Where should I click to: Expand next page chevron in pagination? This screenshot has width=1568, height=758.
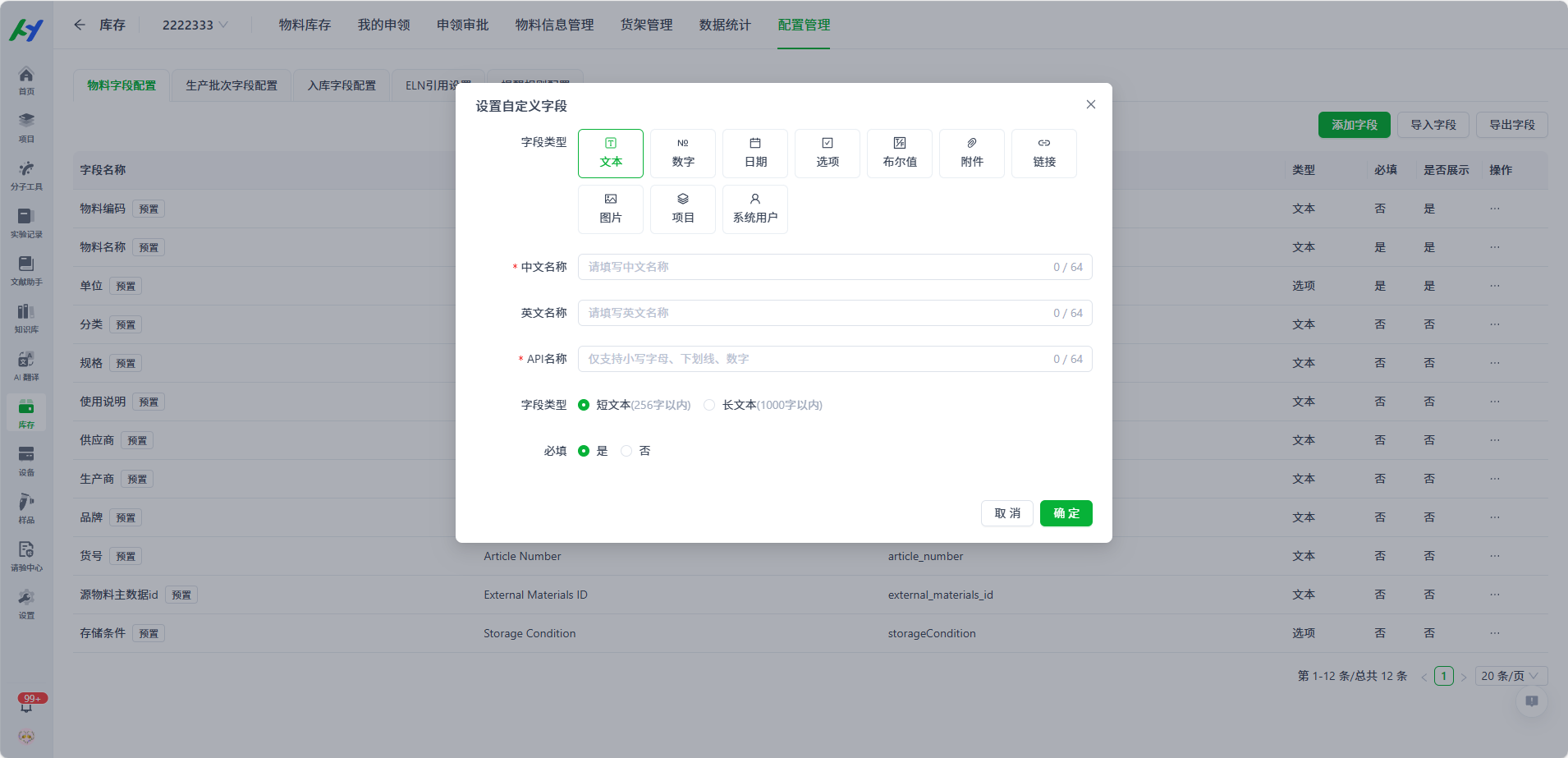pos(1465,675)
